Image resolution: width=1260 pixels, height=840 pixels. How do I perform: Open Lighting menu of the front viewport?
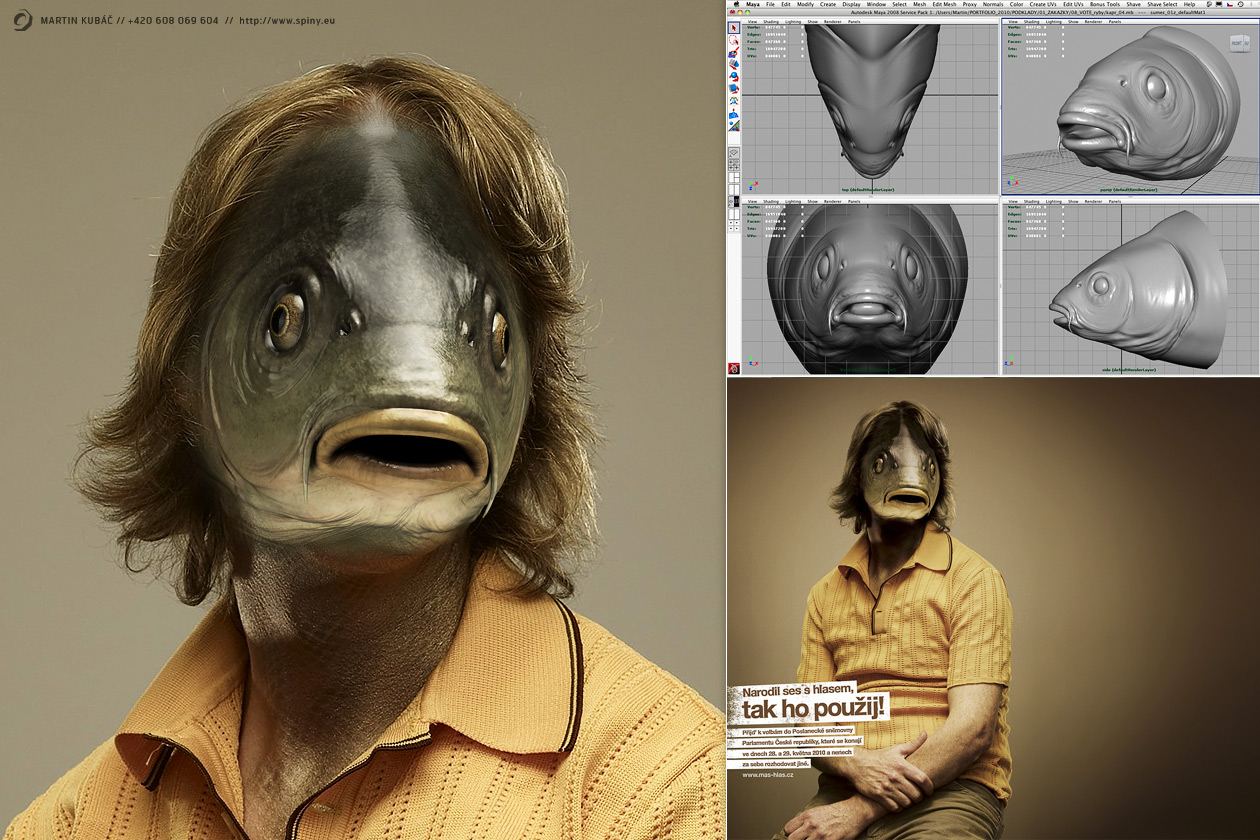[792, 201]
